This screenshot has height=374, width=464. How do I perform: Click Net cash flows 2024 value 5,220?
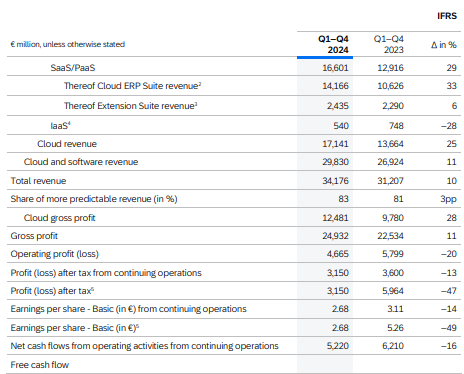coord(338,346)
